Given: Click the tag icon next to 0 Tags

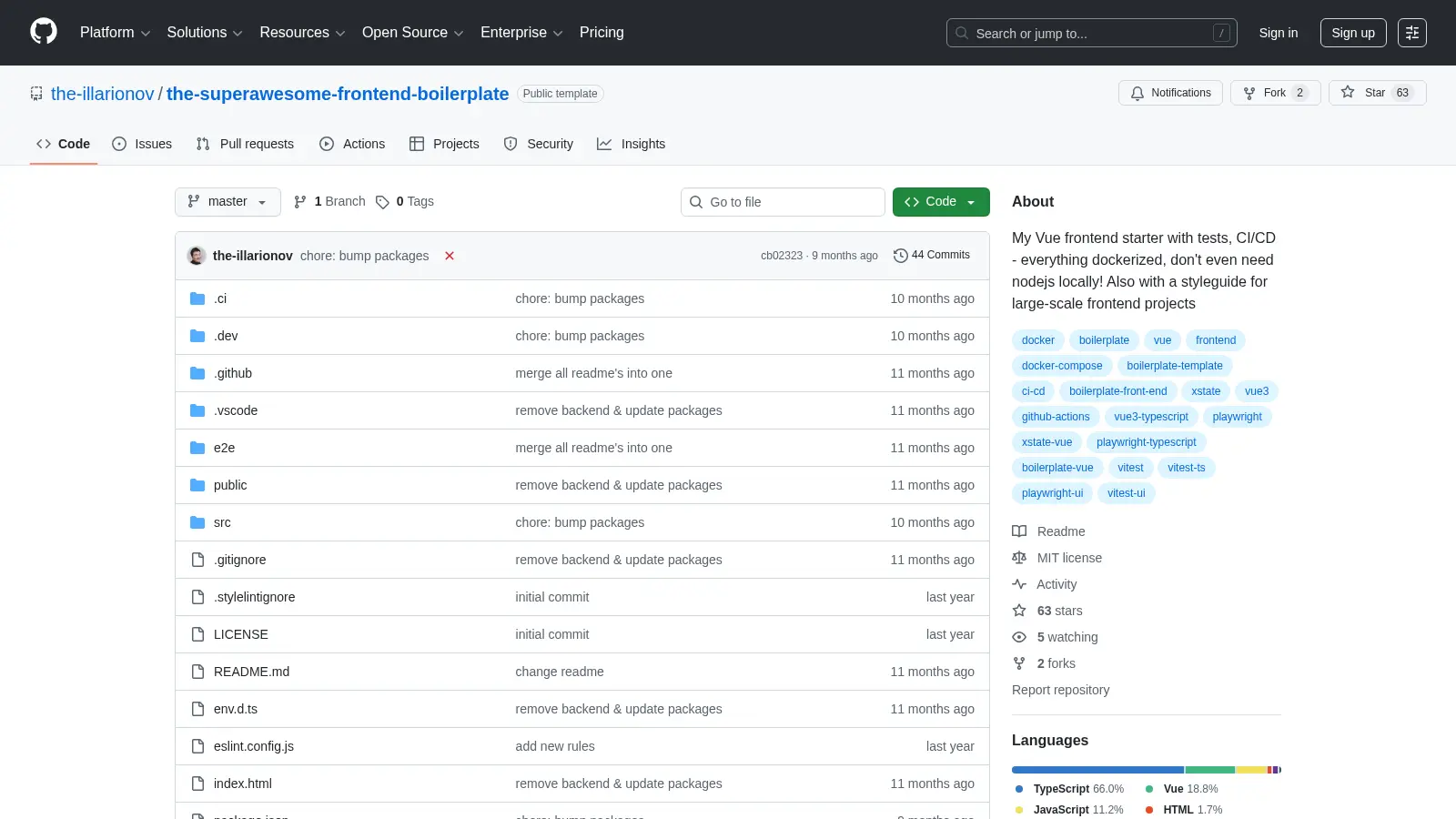Looking at the screenshot, I should 382,202.
